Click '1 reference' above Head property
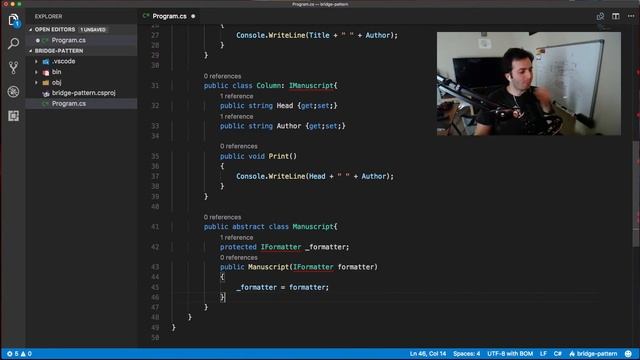640x360 pixels. pyautogui.click(x=237, y=96)
